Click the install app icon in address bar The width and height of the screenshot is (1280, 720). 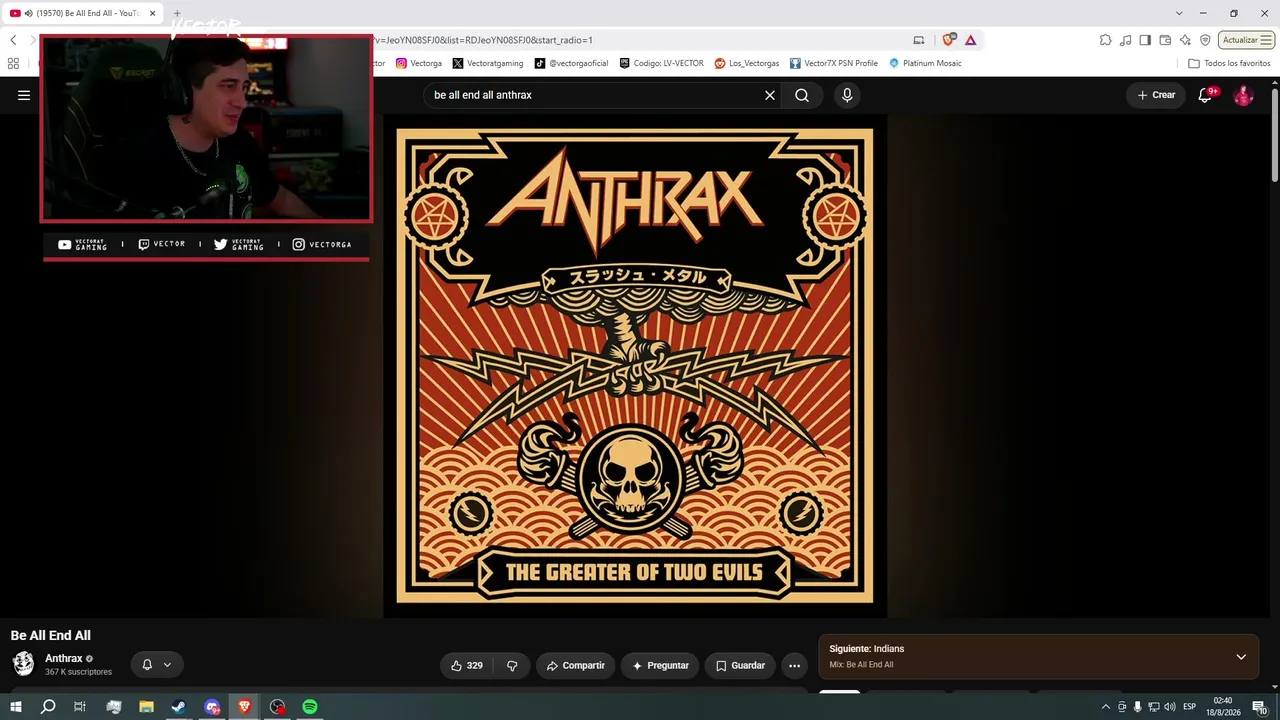coord(919,40)
